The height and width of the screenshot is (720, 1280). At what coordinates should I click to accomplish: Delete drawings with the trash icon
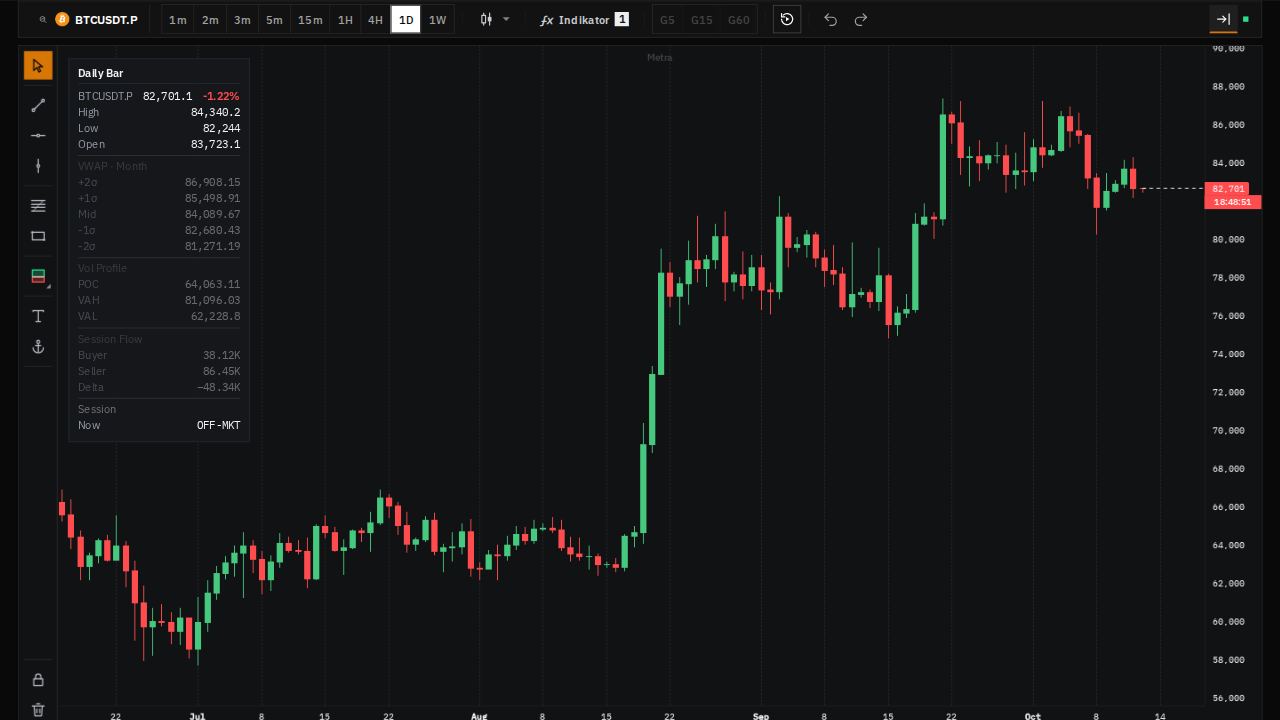click(38, 710)
